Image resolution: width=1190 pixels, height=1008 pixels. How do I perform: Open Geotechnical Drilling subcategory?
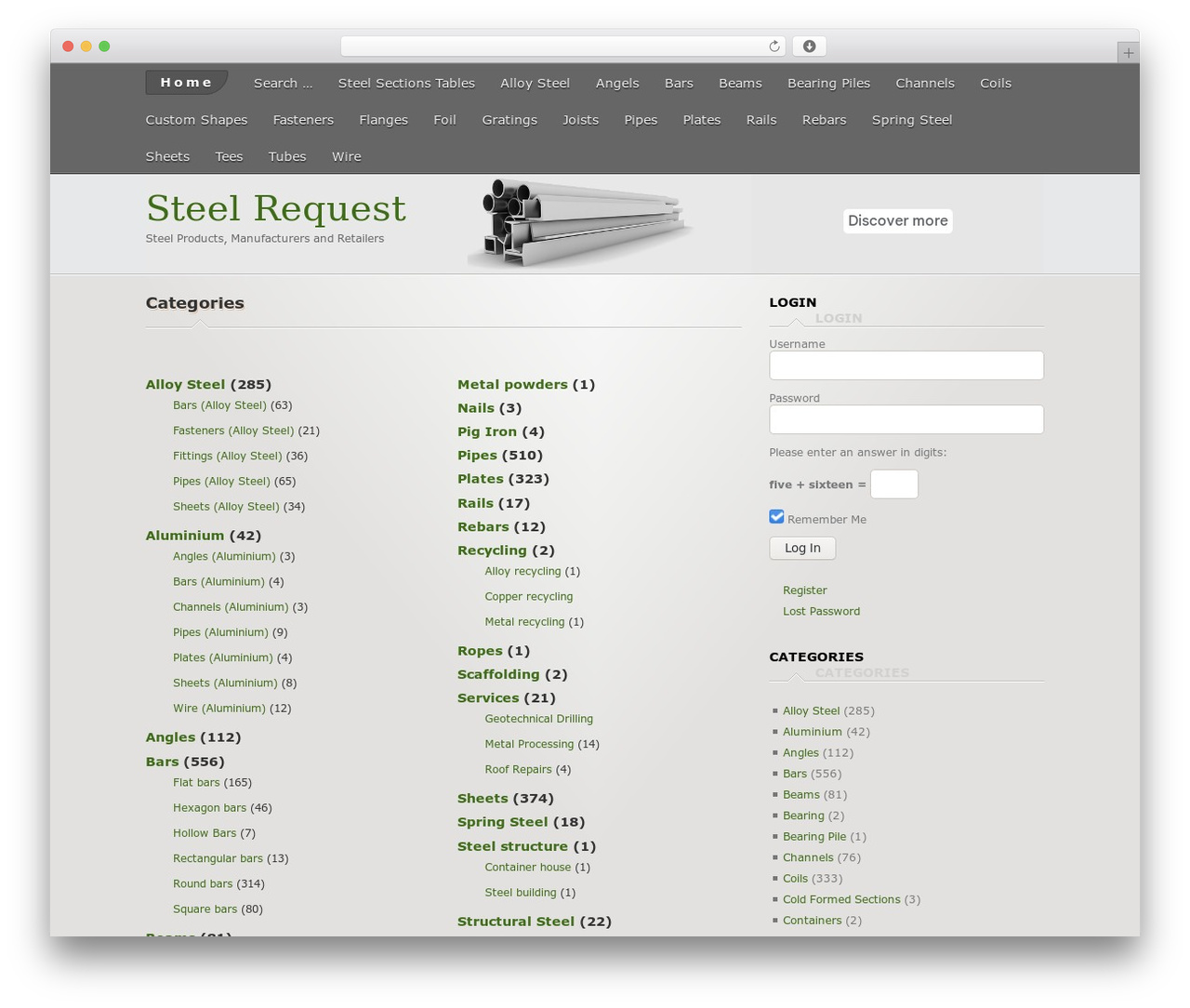pos(539,719)
